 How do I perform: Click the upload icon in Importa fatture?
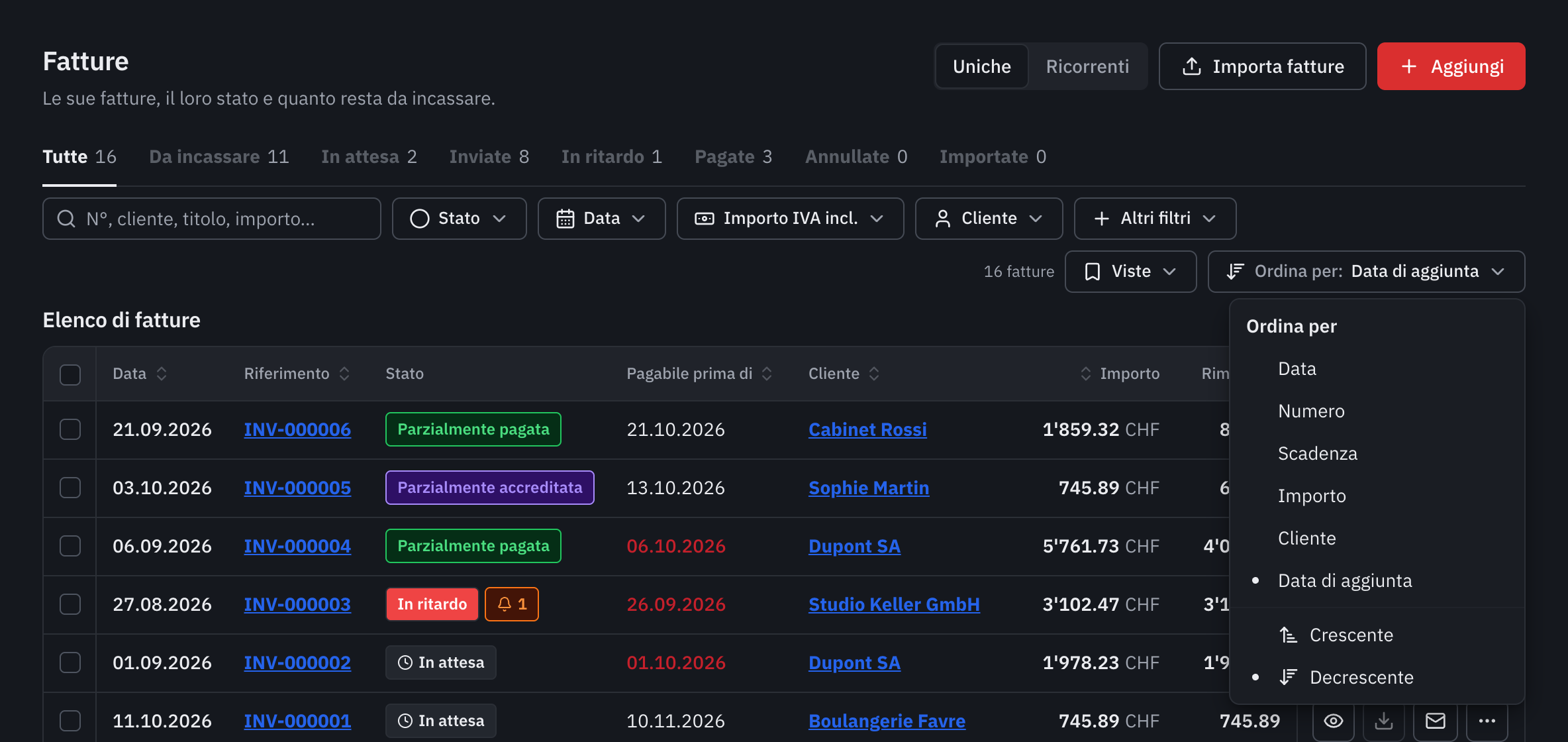click(1192, 66)
